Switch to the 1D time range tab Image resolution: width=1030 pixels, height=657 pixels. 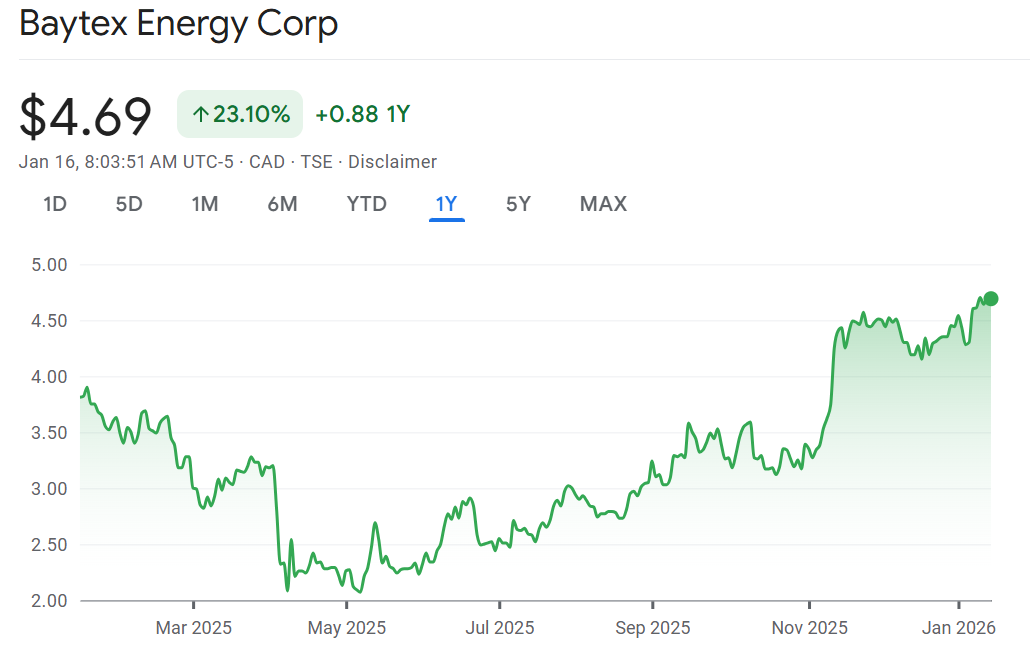[x=54, y=204]
